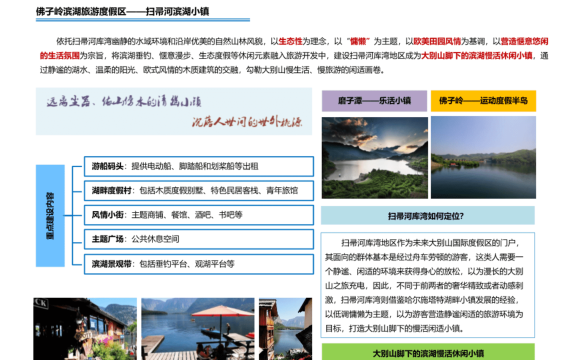Select the blue 重点建设内容 vertical block

pyautogui.click(x=50, y=216)
